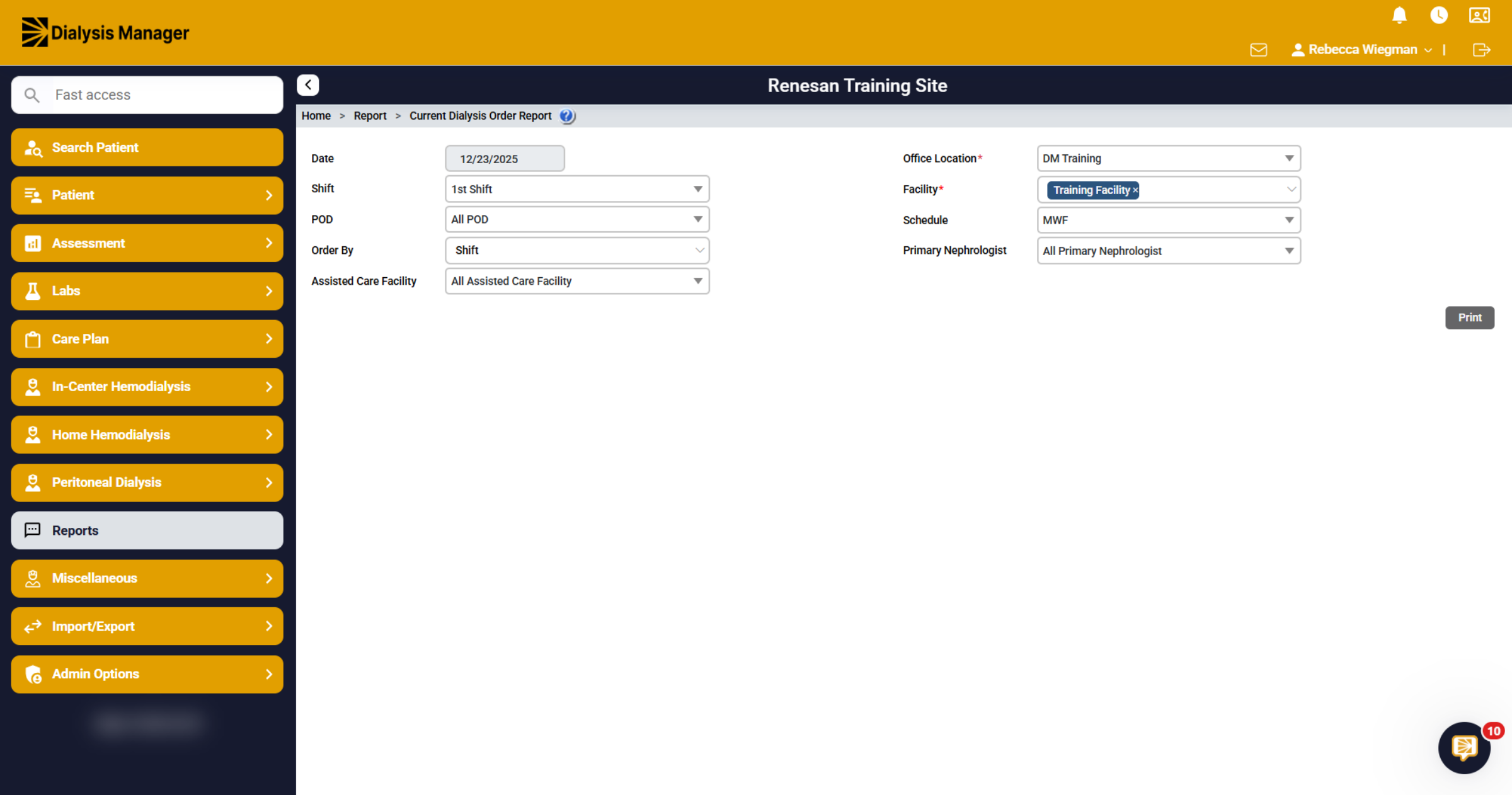Expand the Facility multi-select dropdown arrow

pos(1291,190)
